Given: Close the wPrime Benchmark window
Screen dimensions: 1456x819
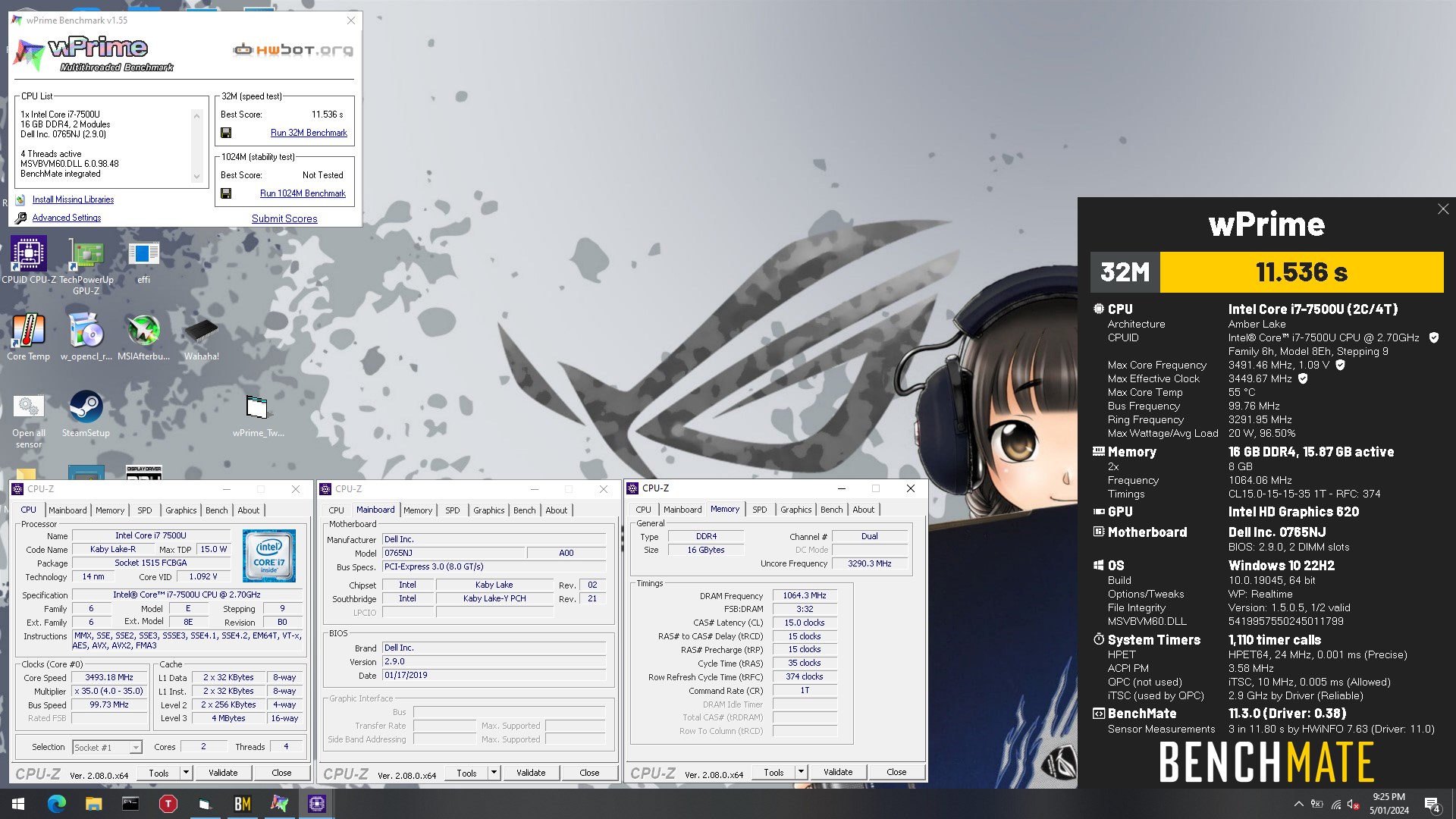Looking at the screenshot, I should (350, 20).
